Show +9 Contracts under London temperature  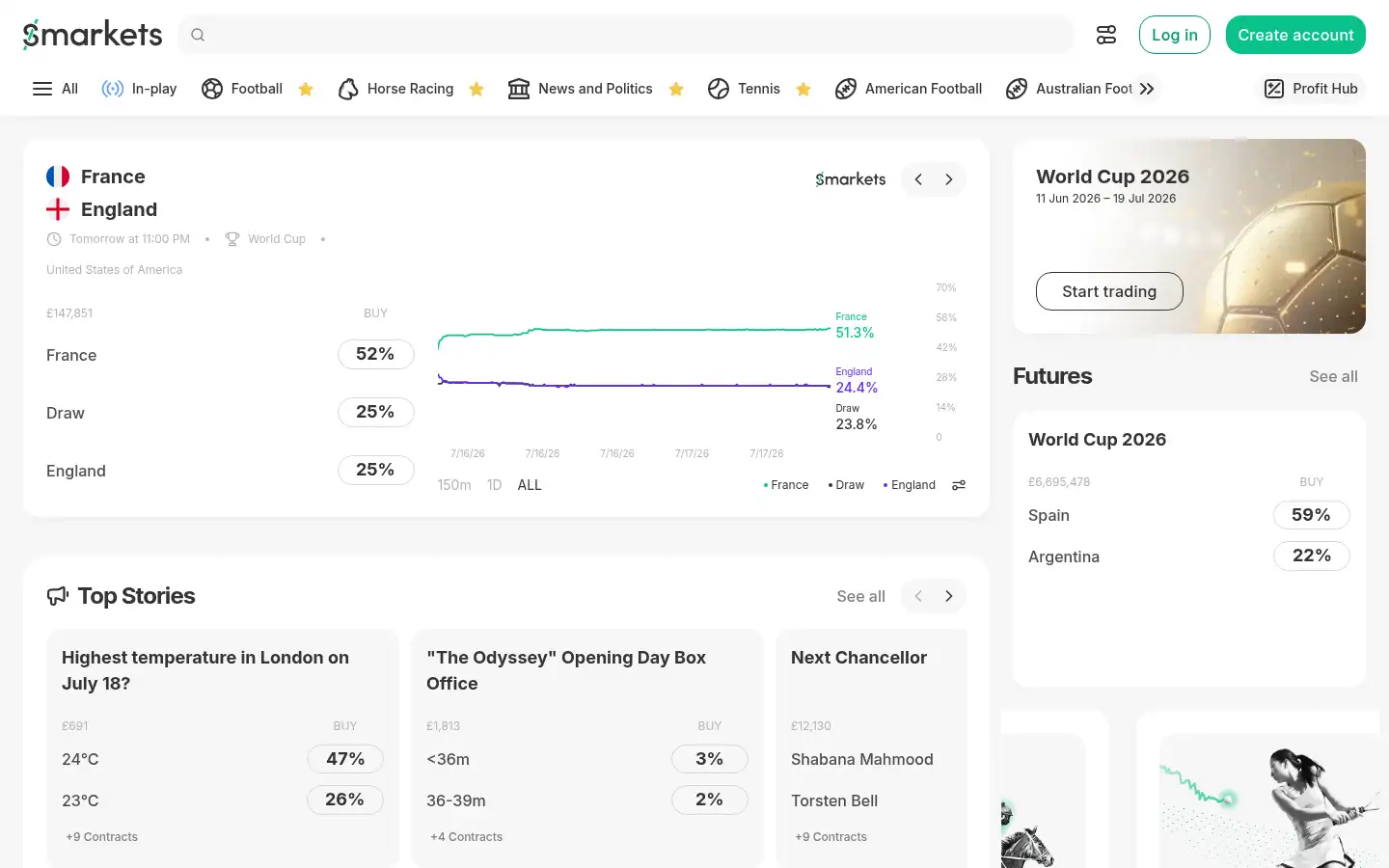point(101,837)
